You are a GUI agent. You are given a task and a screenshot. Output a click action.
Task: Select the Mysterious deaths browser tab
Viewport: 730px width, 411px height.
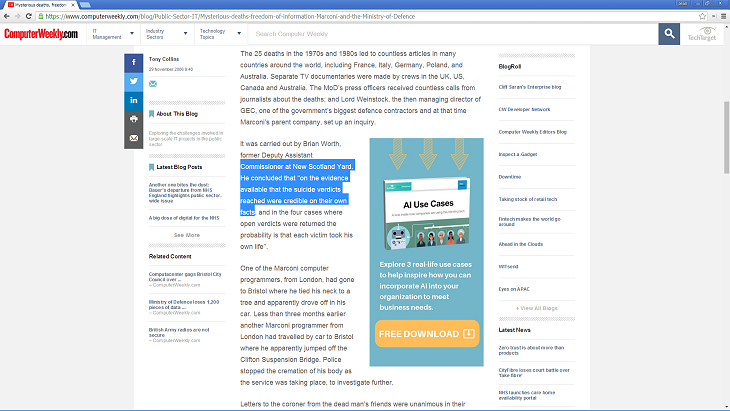click(x=40, y=5)
